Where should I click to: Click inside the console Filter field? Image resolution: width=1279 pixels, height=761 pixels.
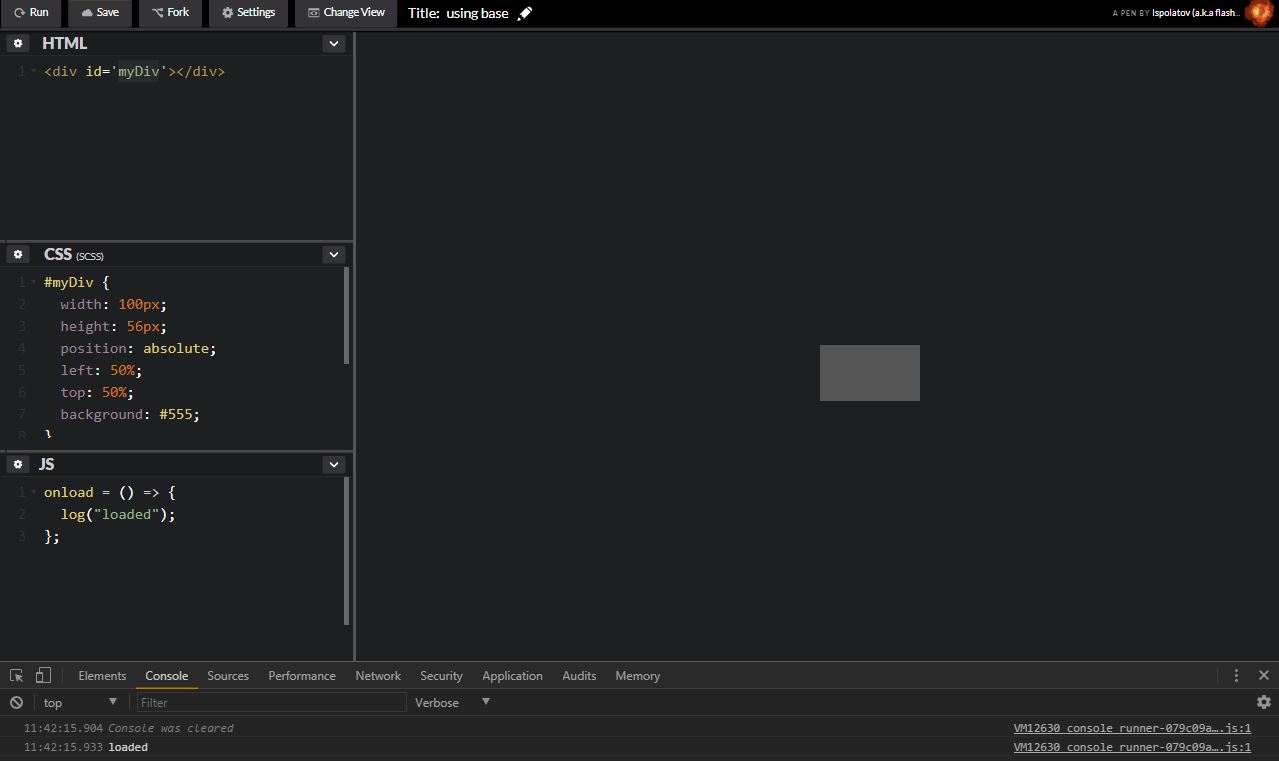(x=270, y=702)
